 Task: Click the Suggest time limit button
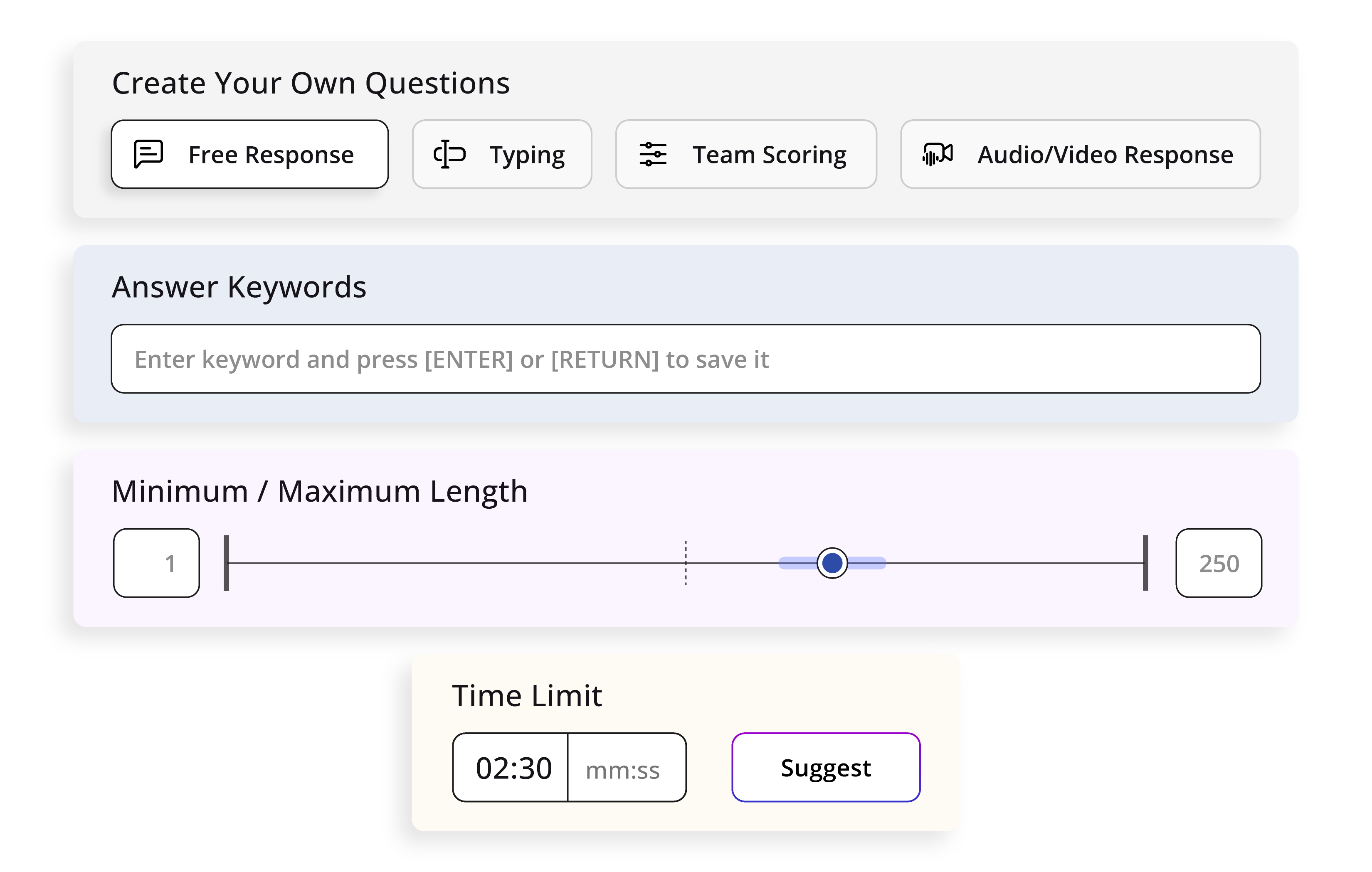(x=826, y=767)
